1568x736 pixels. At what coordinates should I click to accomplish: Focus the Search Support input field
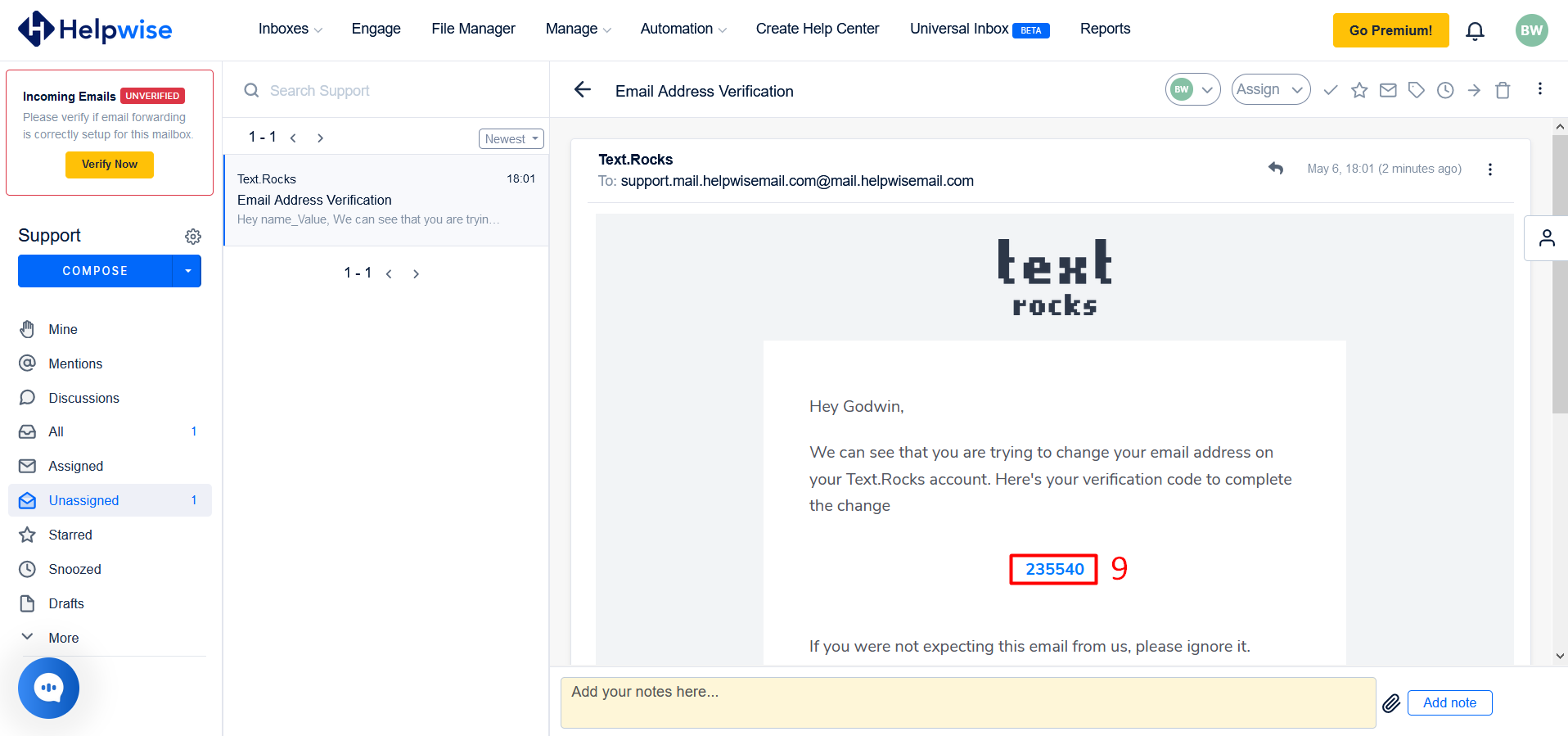pyautogui.click(x=393, y=91)
